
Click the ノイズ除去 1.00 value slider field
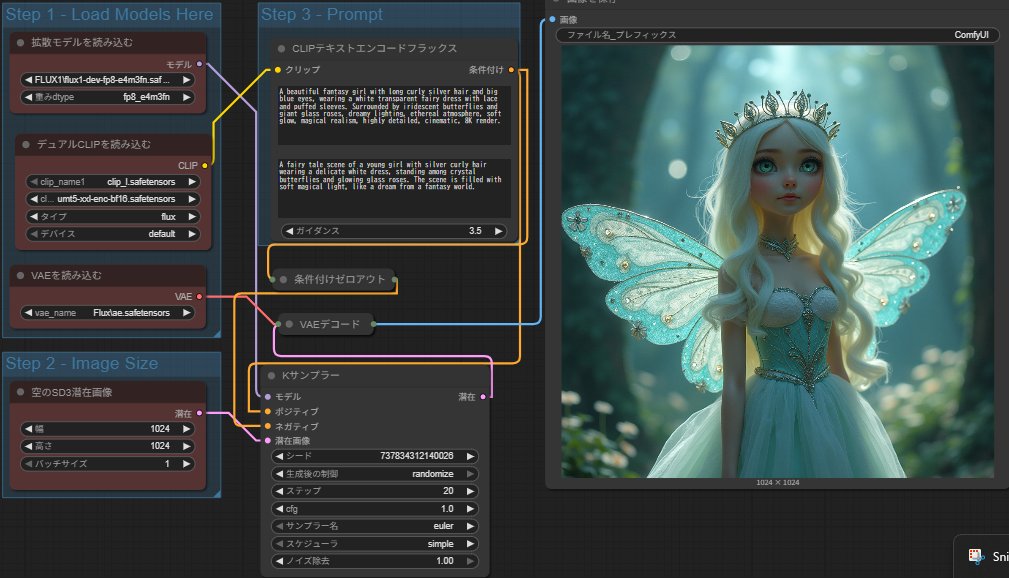click(375, 561)
